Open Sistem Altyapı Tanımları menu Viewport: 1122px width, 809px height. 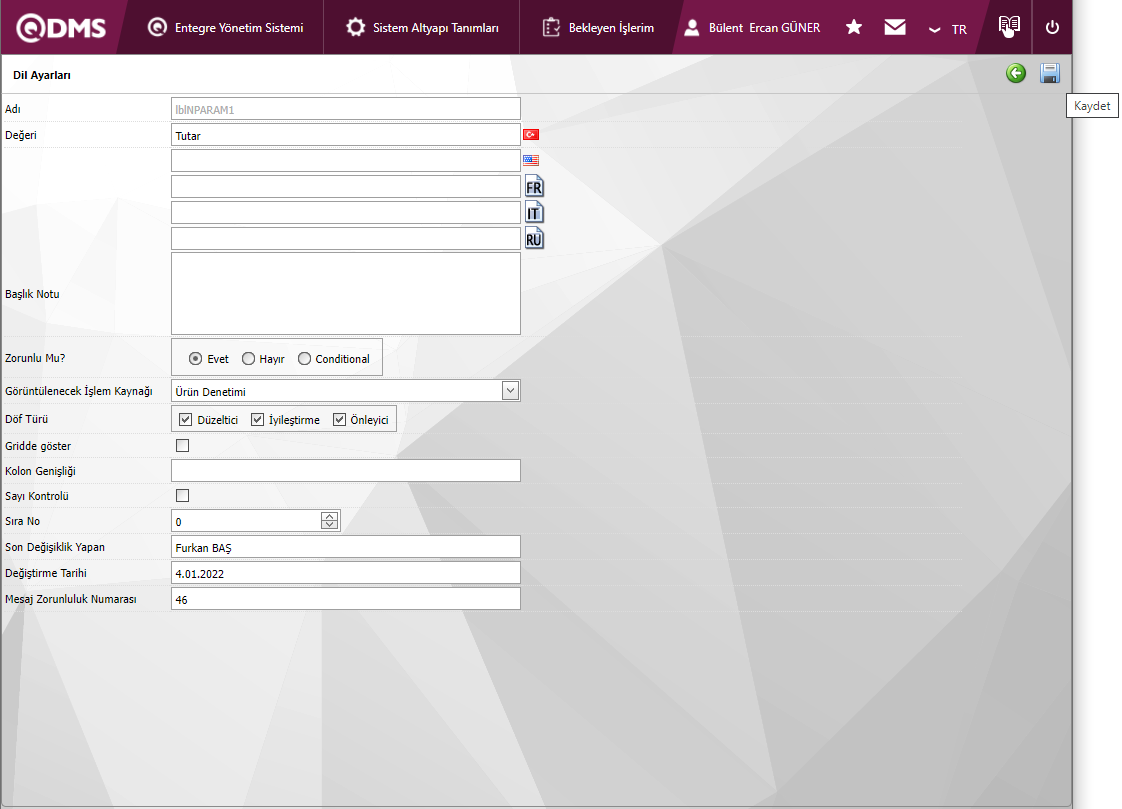click(x=422, y=28)
